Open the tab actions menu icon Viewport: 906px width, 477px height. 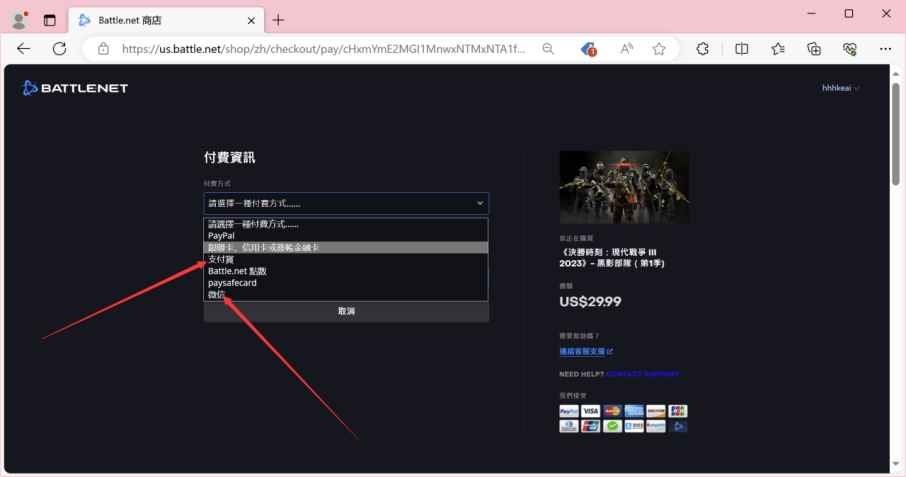click(50, 20)
